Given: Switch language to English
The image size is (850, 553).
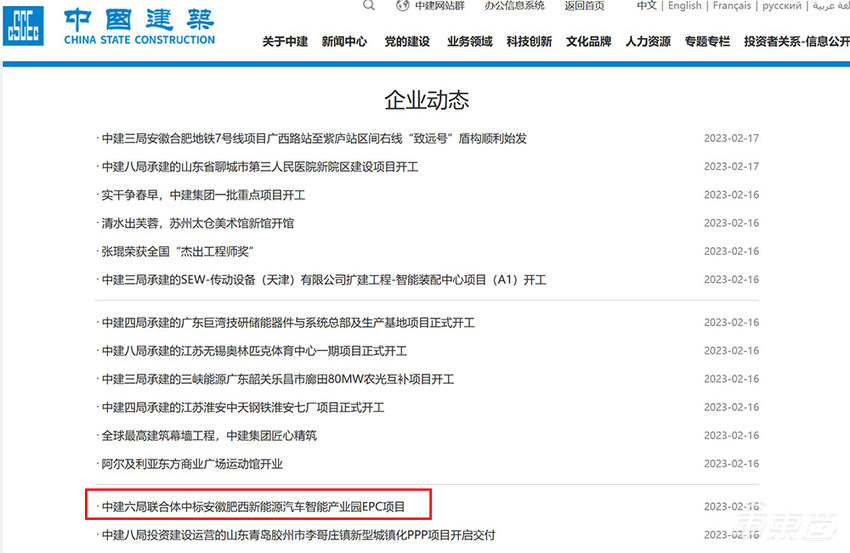Looking at the screenshot, I should click(x=685, y=5).
